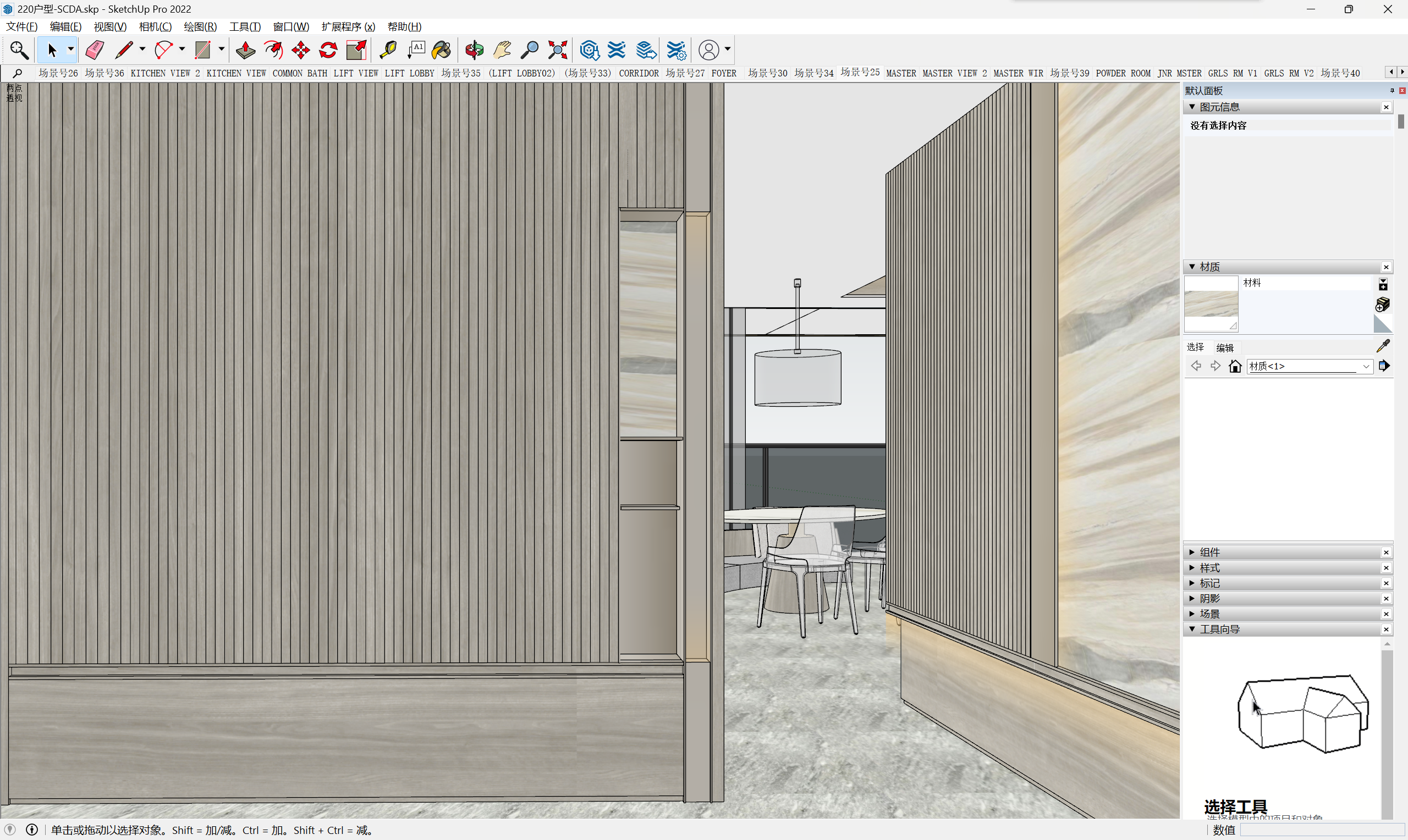Open Rectangle tool dropdown arrow
The image size is (1408, 840).
pos(221,50)
